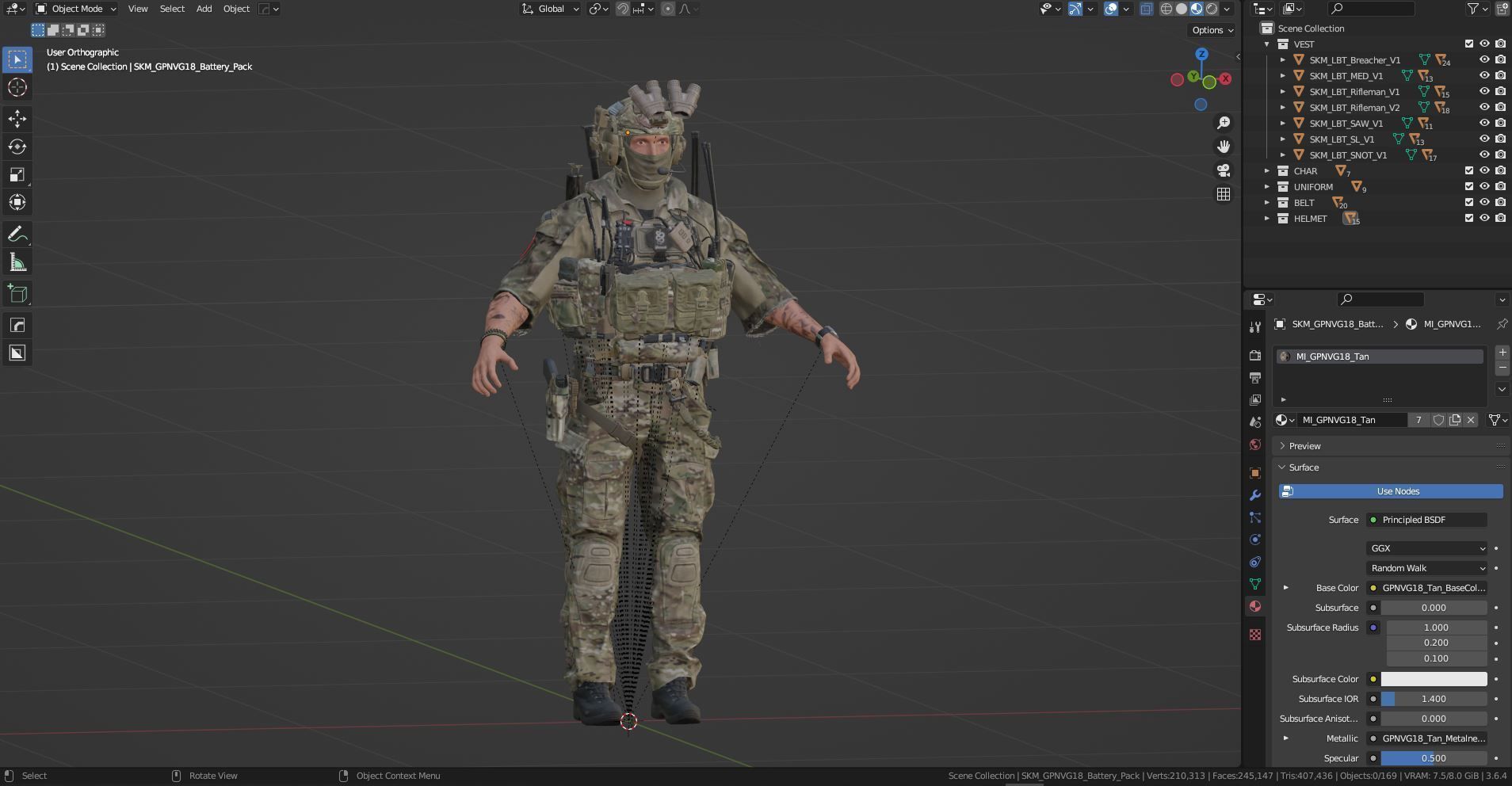The image size is (1512, 786).
Task: Open the Texture properties tab
Action: click(x=1254, y=635)
